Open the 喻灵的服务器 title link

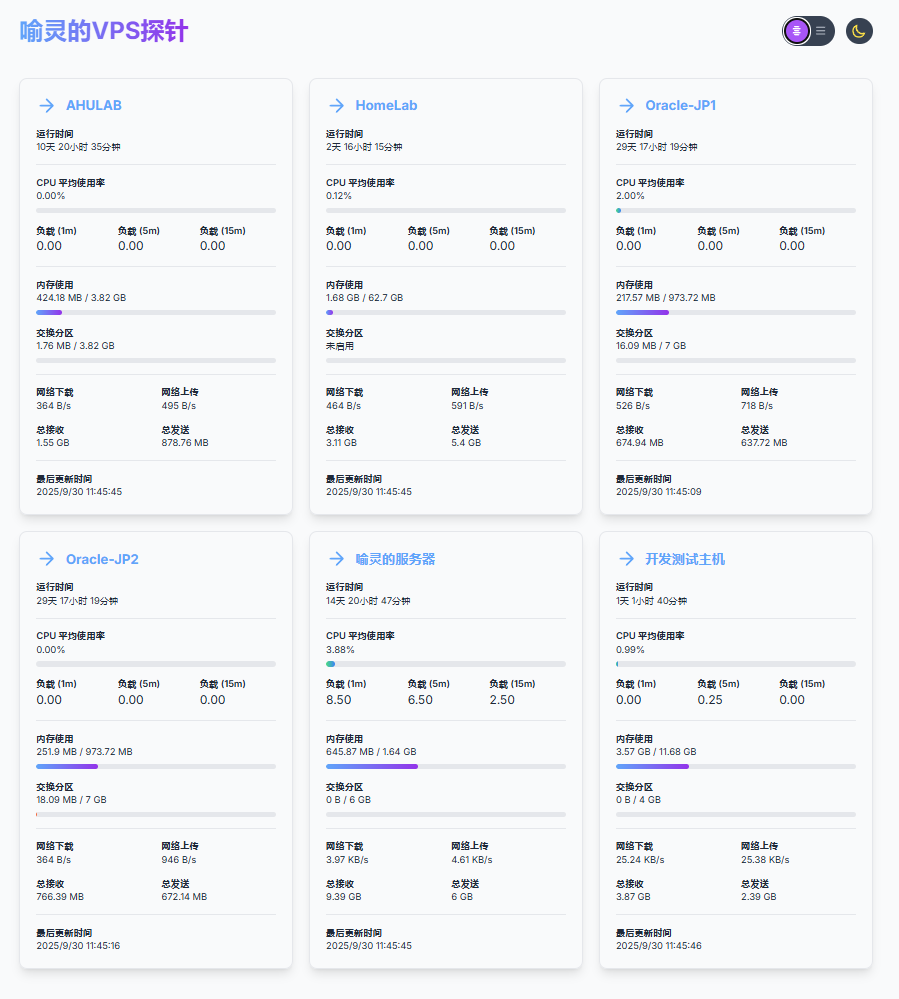pos(395,559)
